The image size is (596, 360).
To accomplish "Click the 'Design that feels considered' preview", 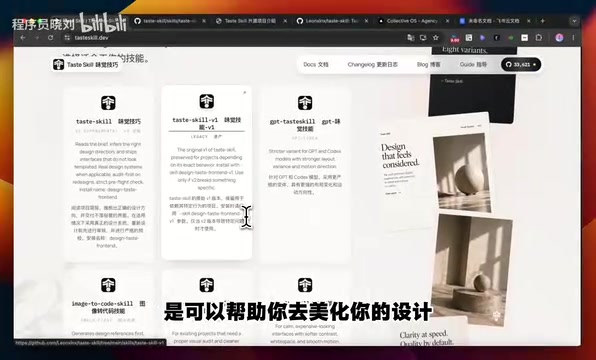I will tap(400, 155).
